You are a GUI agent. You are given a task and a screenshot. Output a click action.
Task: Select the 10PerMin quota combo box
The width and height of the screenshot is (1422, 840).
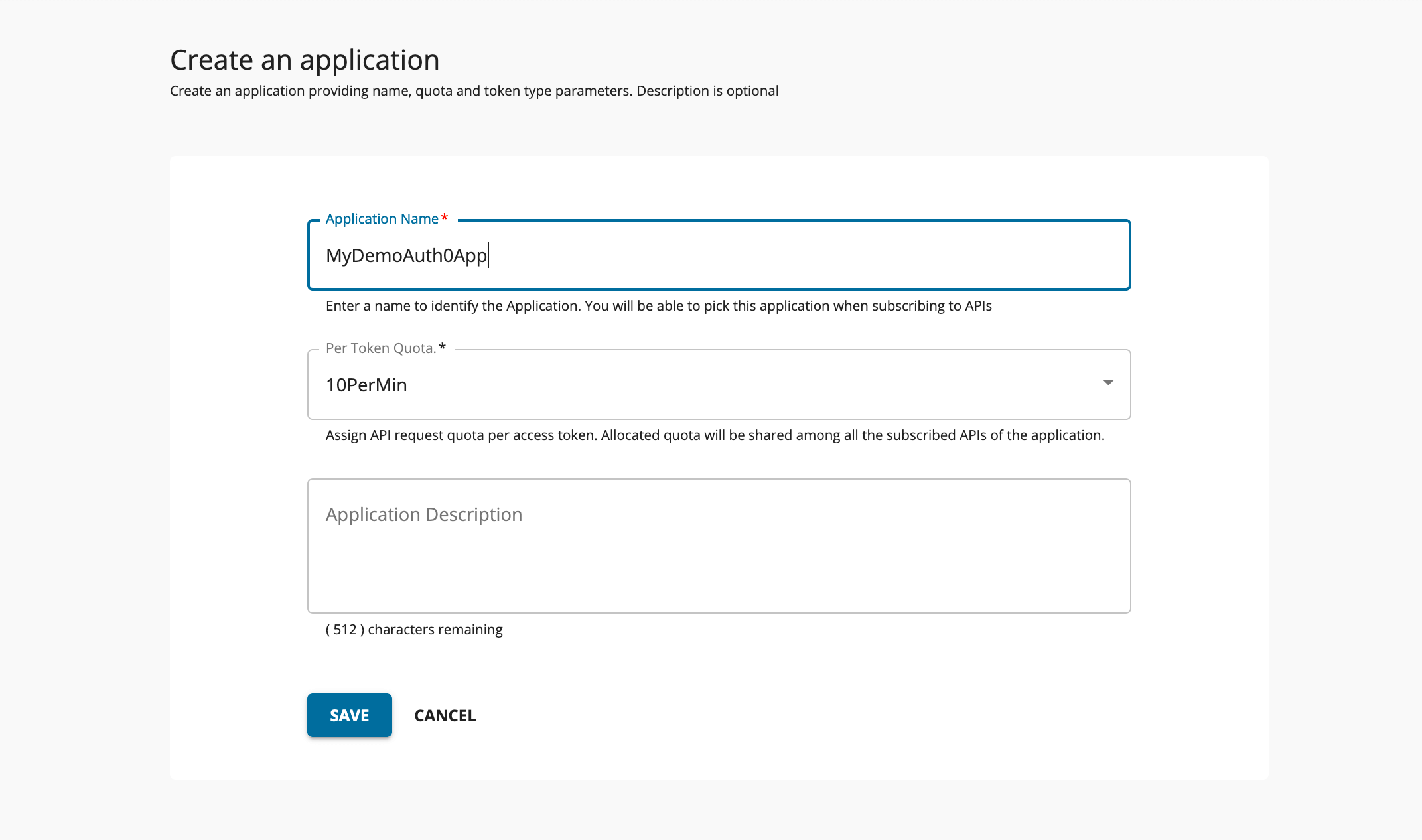click(718, 385)
